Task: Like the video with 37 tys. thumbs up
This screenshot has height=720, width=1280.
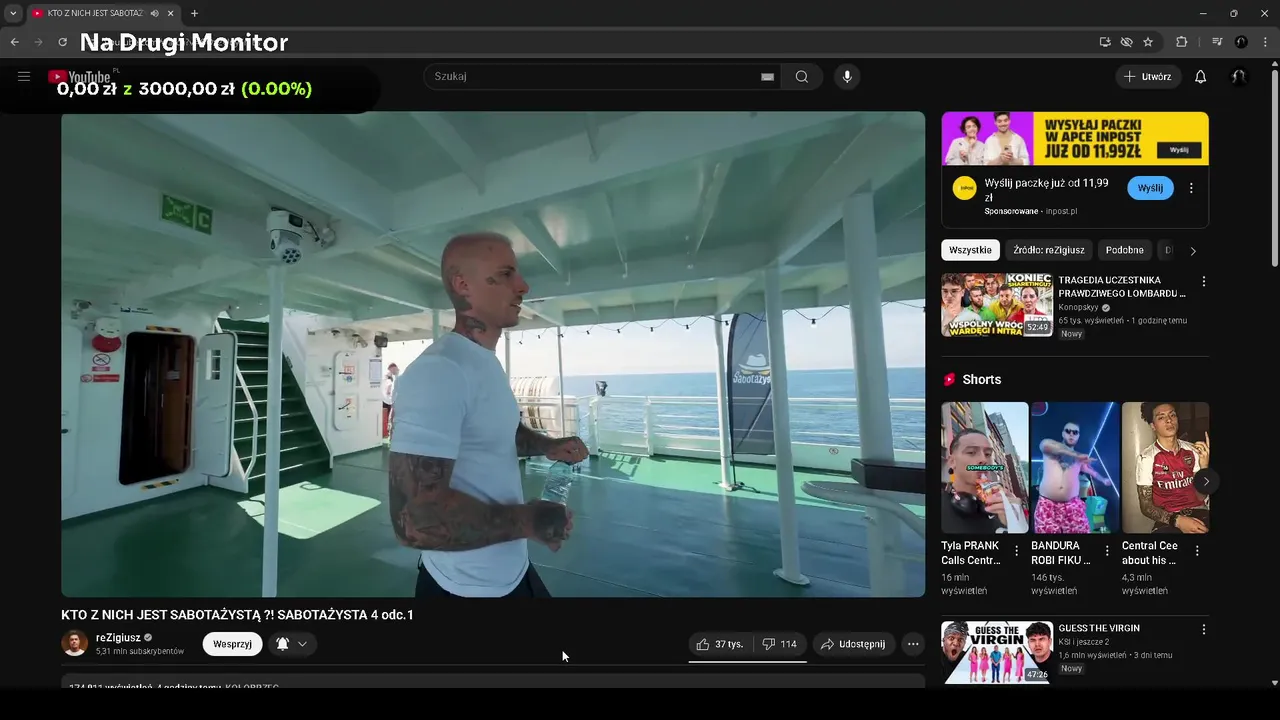Action: (720, 644)
